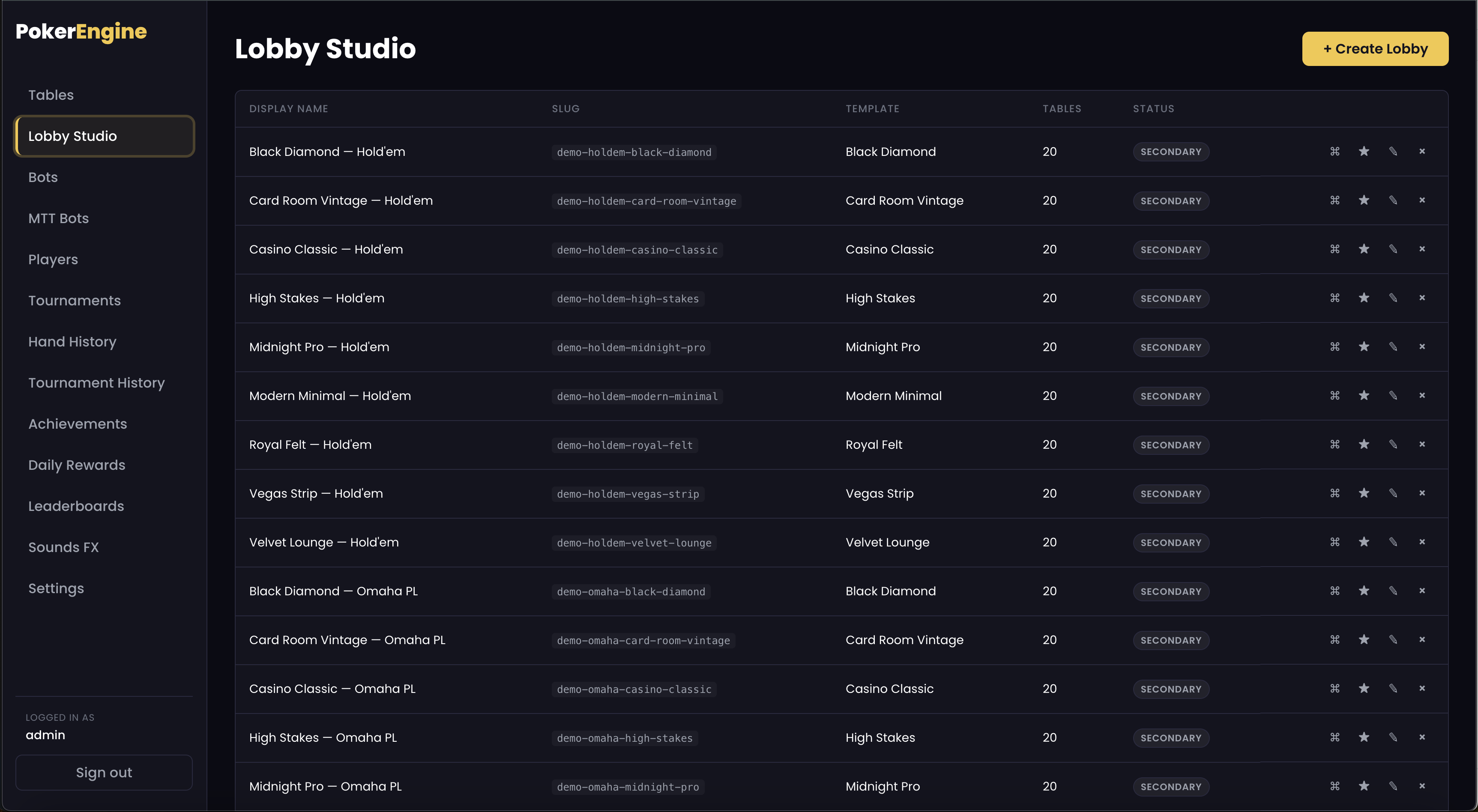Delete Card Room Vintage — Omaha PL with x
The width and height of the screenshot is (1478, 812).
click(x=1422, y=639)
